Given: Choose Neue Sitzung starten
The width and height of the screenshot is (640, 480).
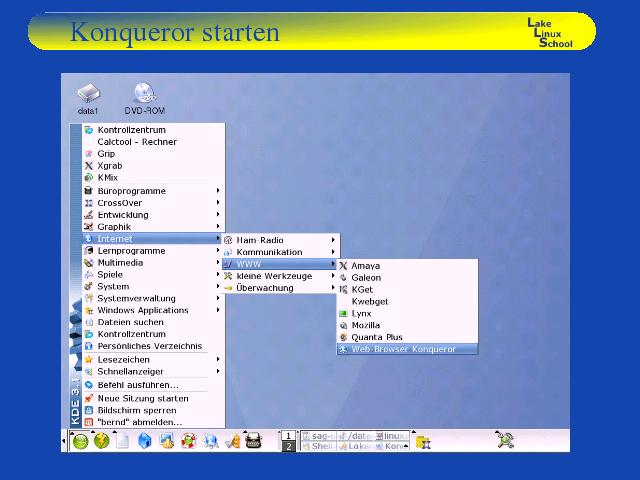Looking at the screenshot, I should pos(153,398).
